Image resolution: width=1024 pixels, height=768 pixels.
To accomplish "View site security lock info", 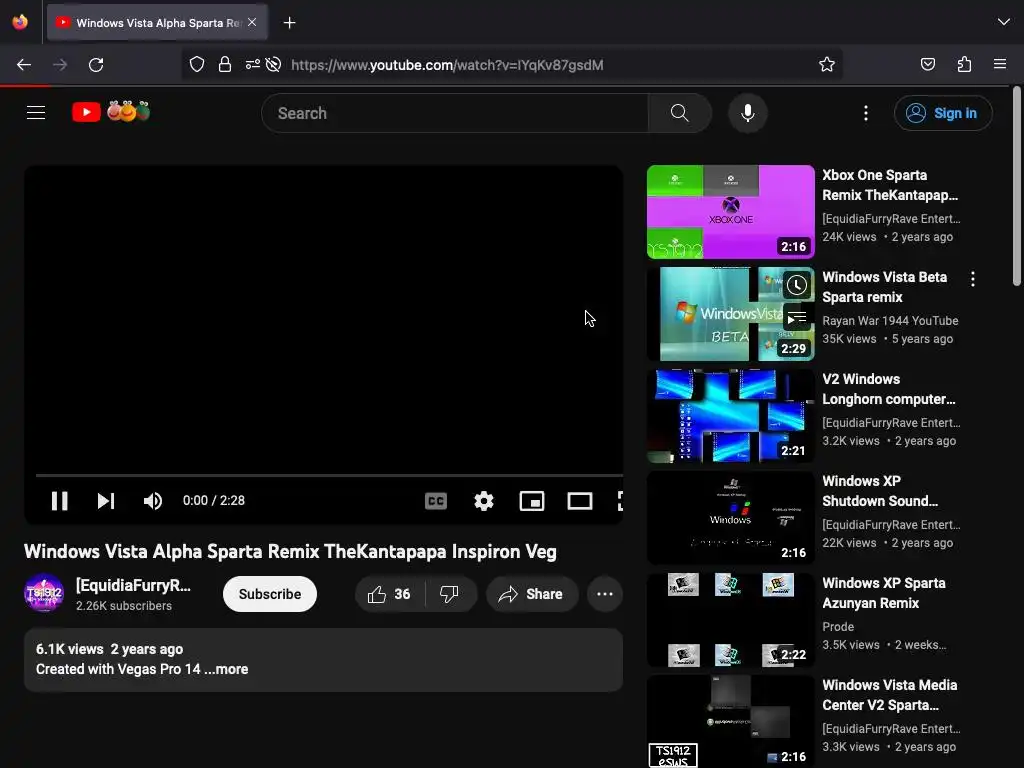I will (225, 65).
